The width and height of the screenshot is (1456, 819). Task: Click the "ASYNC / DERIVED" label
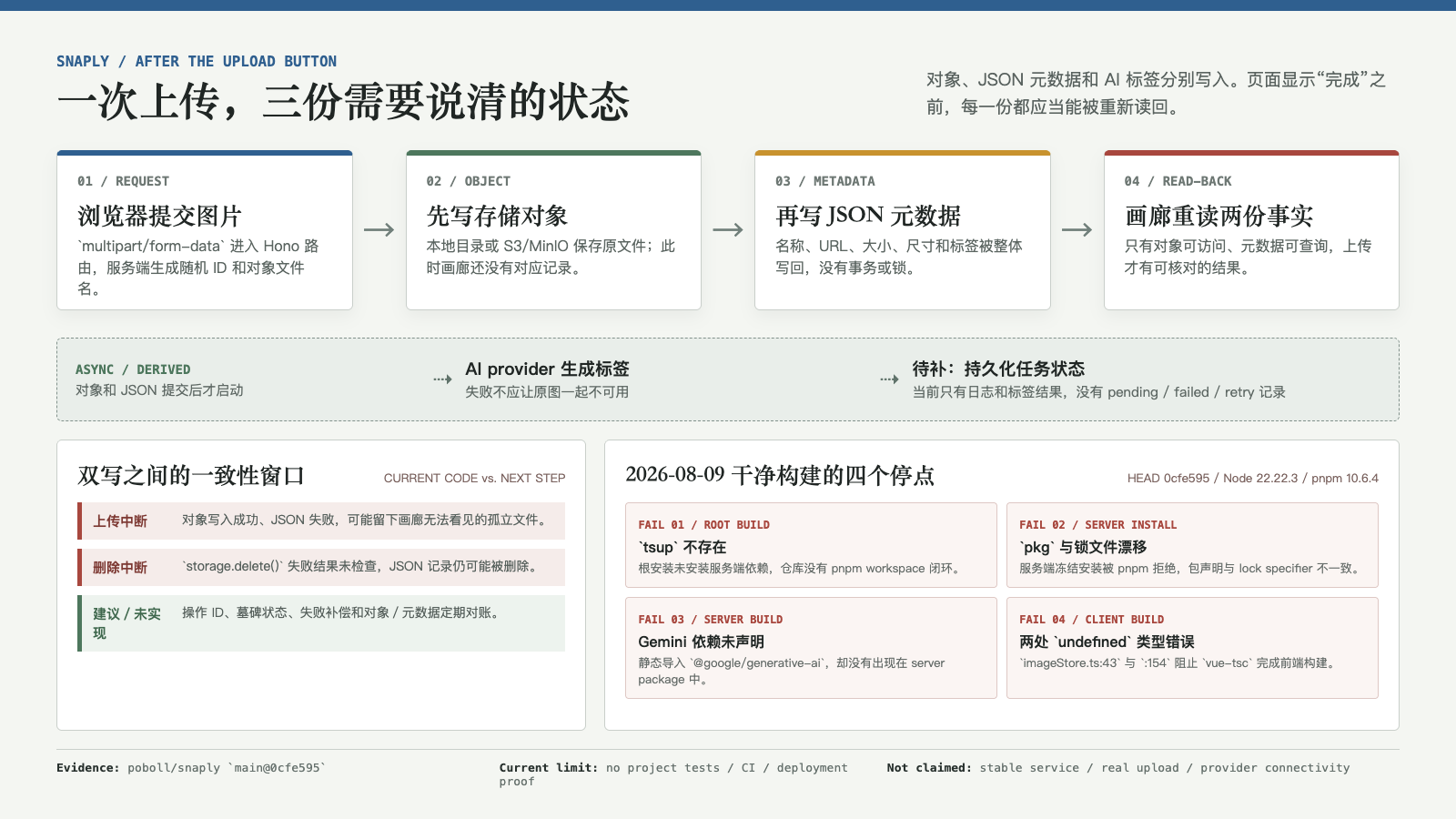tap(133, 369)
